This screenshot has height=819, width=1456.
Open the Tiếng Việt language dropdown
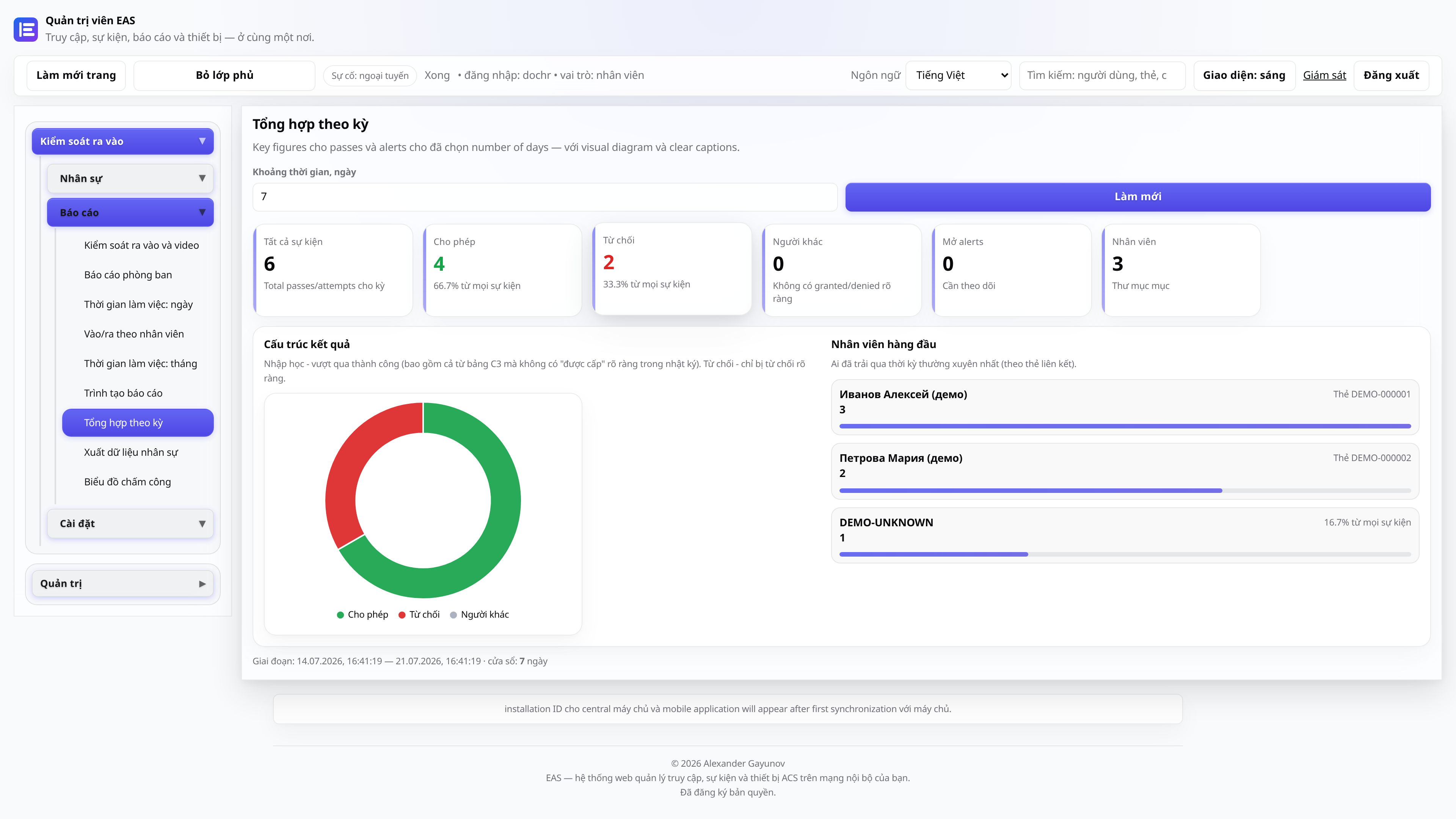point(958,75)
